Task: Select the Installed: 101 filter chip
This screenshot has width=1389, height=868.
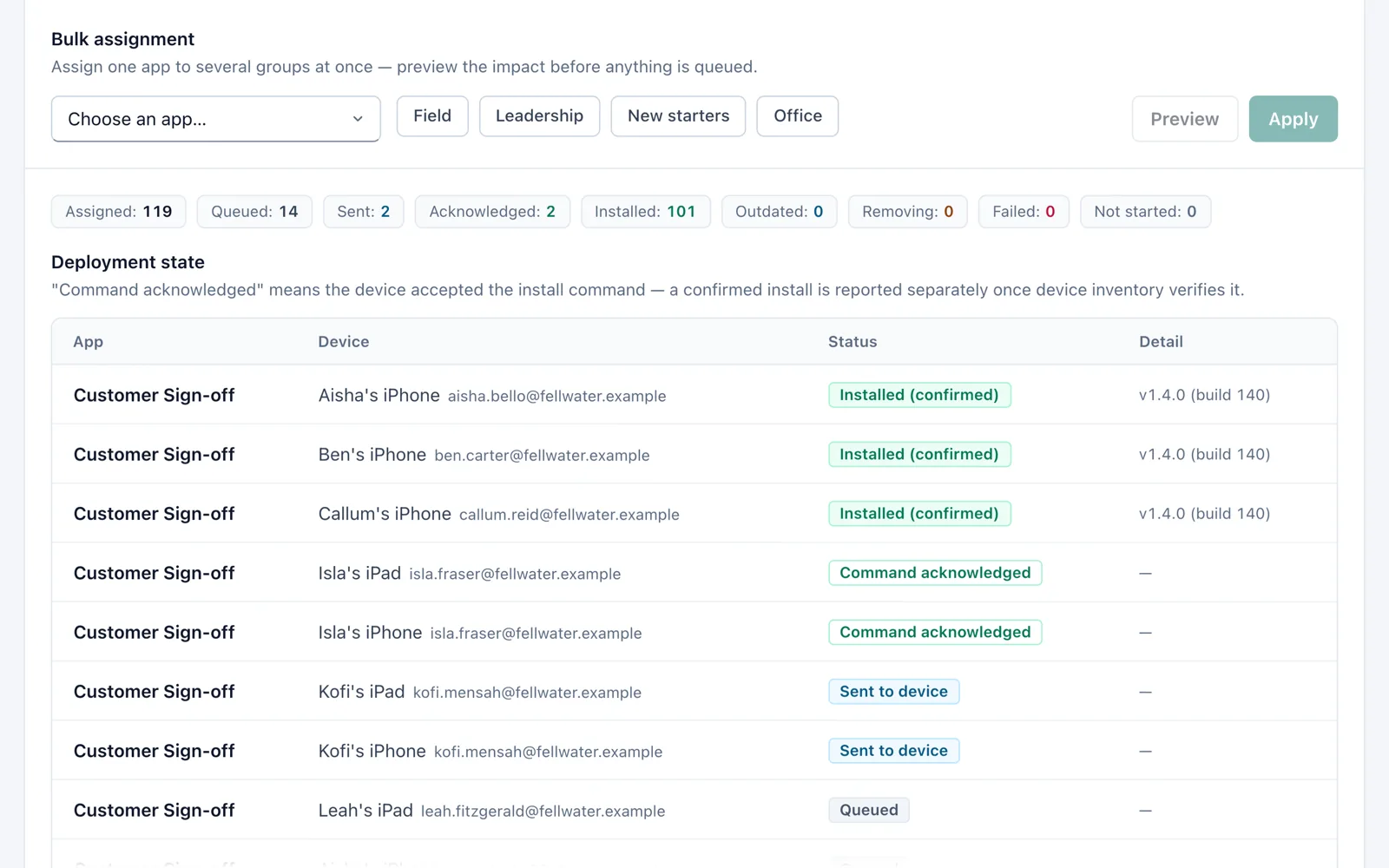Action: point(645,212)
